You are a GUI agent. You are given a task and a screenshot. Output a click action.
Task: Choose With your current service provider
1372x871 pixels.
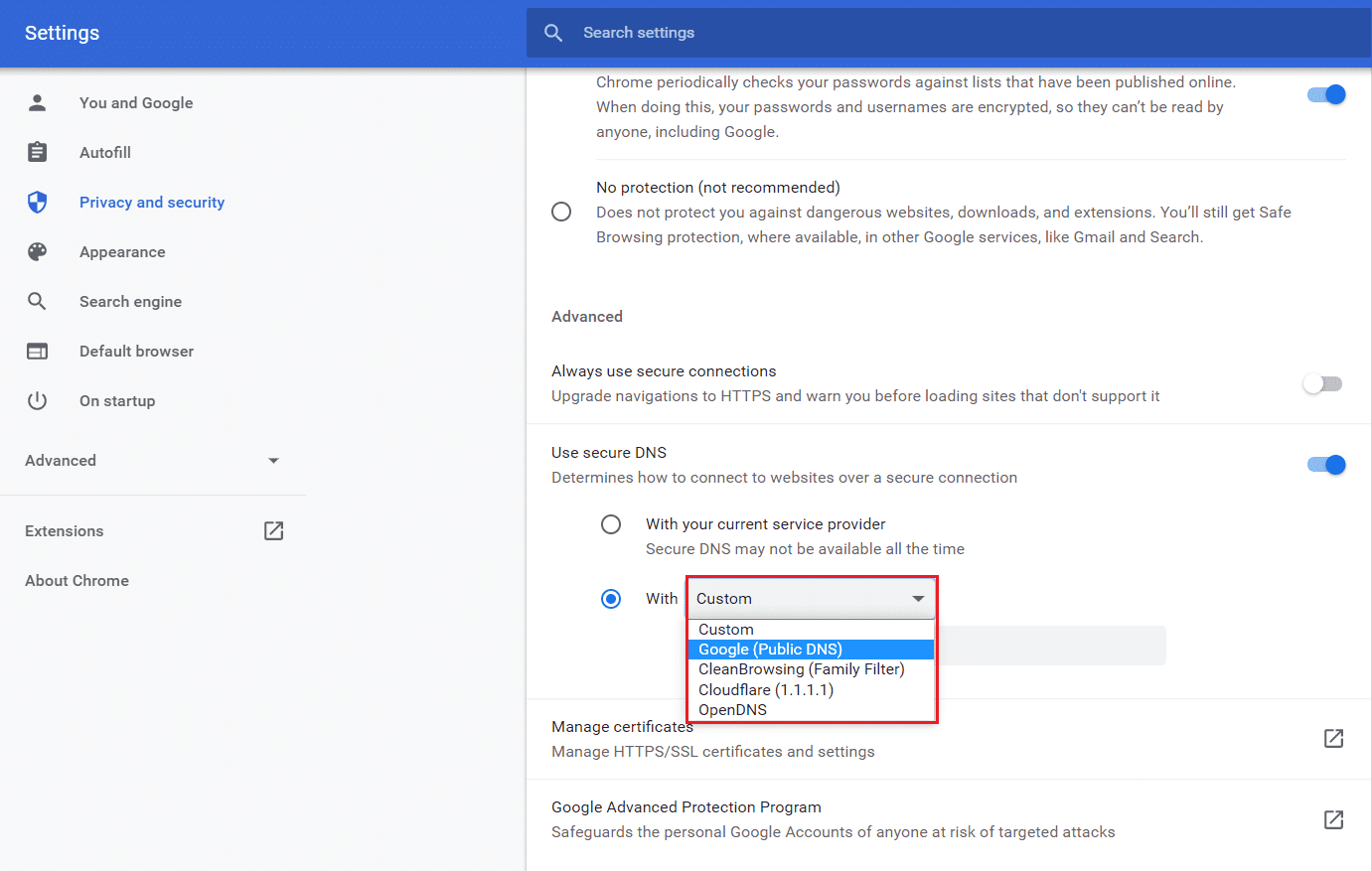[611, 524]
